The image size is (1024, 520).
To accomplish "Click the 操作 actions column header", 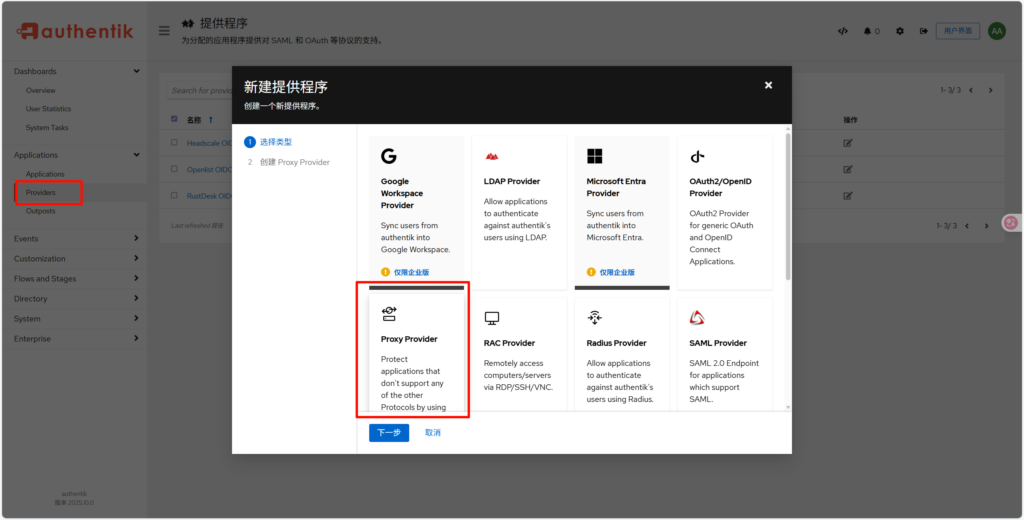I will coord(850,120).
